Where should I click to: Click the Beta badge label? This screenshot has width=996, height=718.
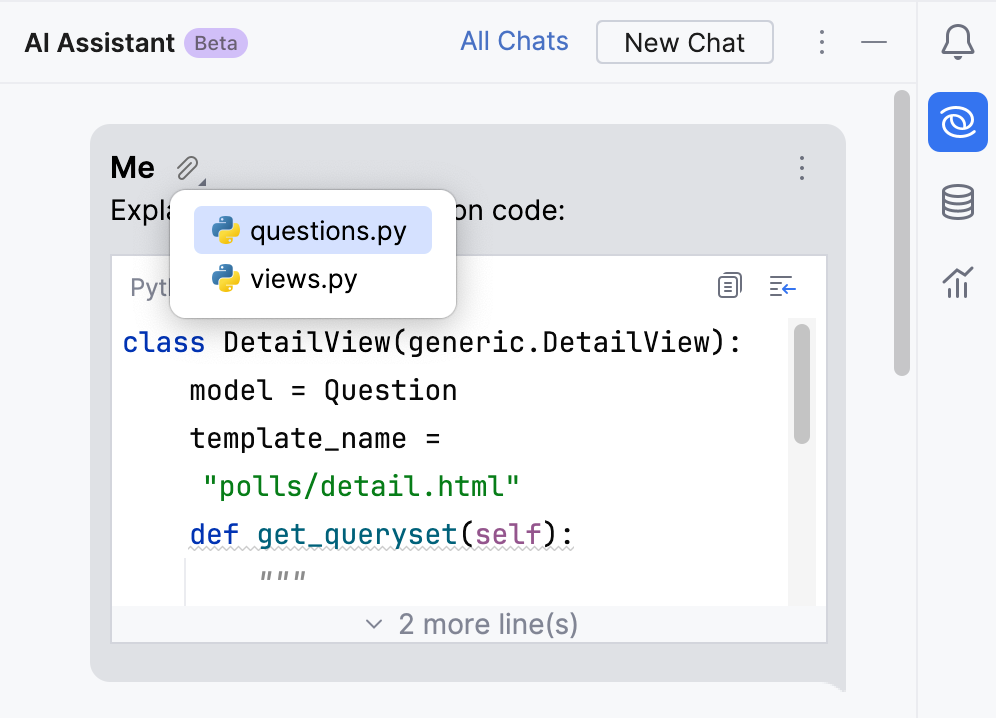pos(216,43)
